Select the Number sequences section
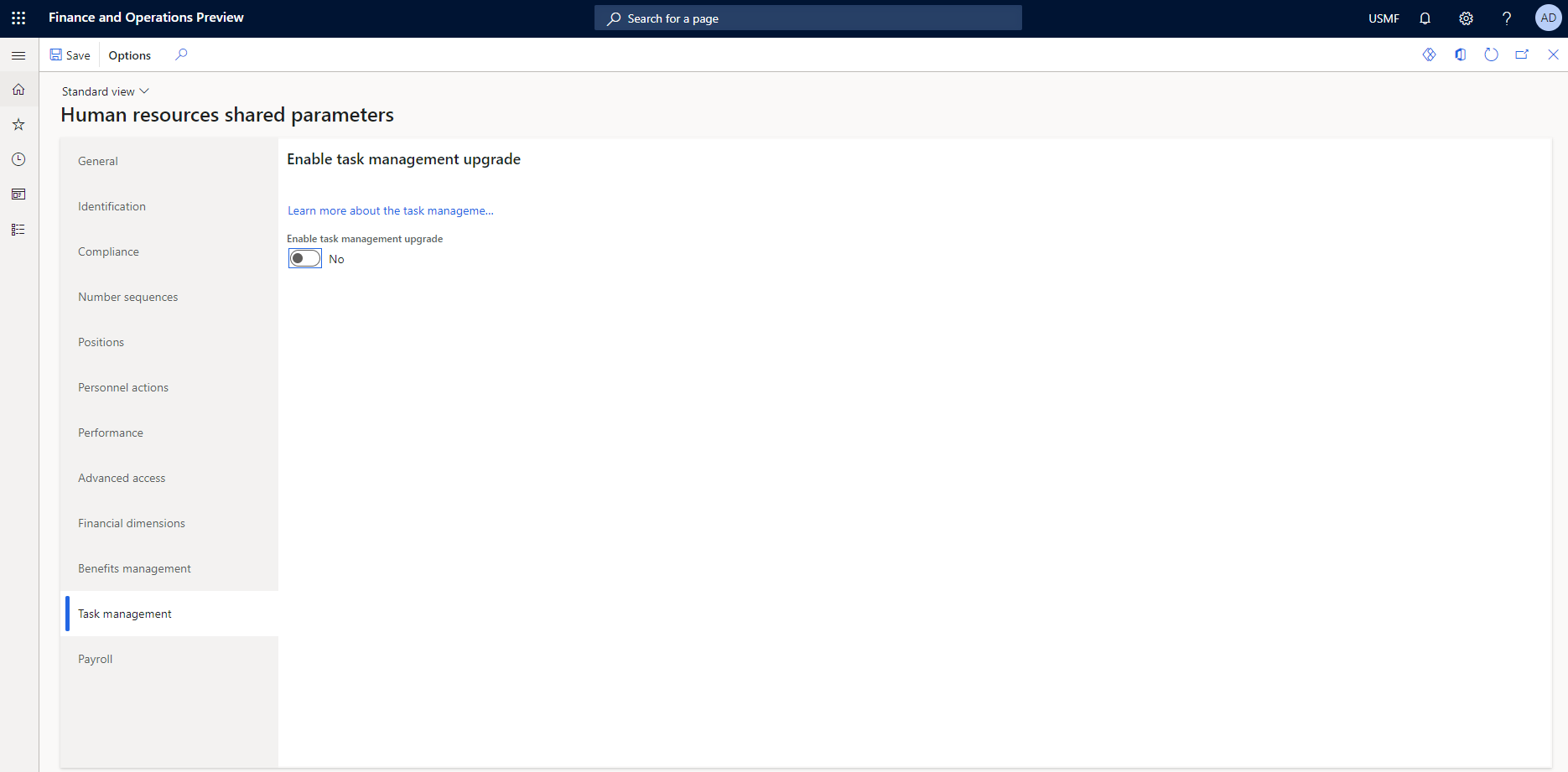The height and width of the screenshot is (772, 1568). click(127, 297)
